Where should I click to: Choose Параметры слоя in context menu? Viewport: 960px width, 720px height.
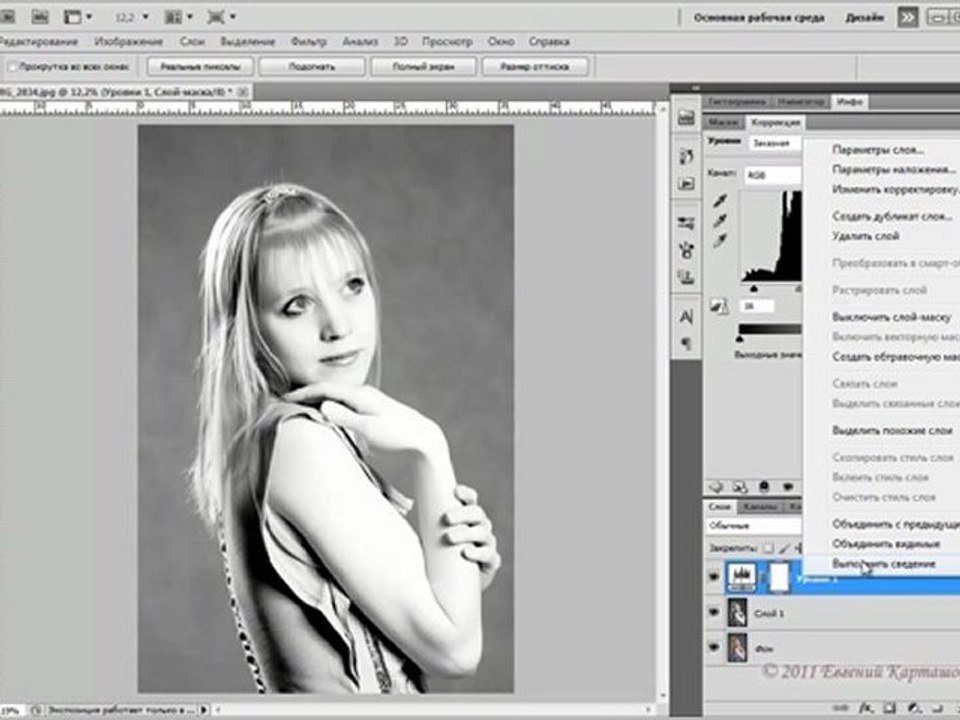[878, 149]
